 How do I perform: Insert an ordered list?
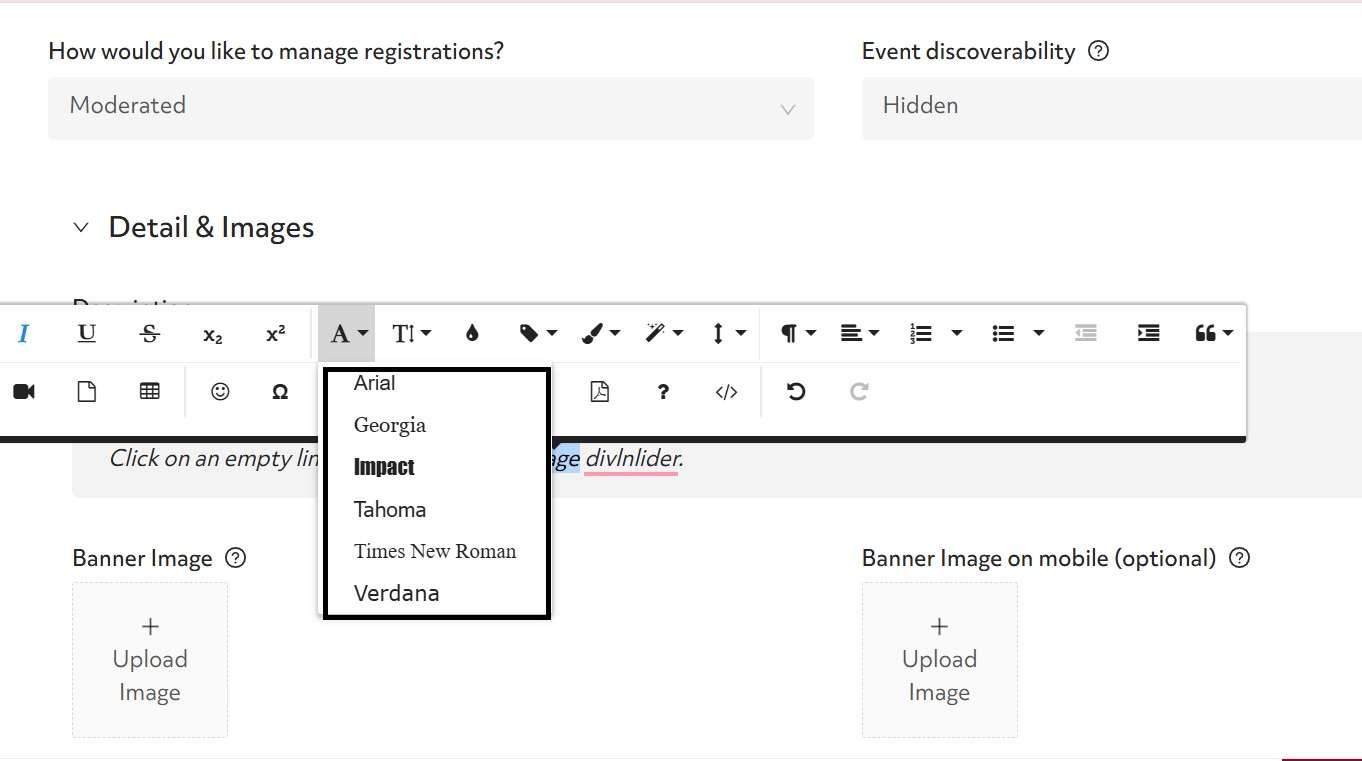921,333
